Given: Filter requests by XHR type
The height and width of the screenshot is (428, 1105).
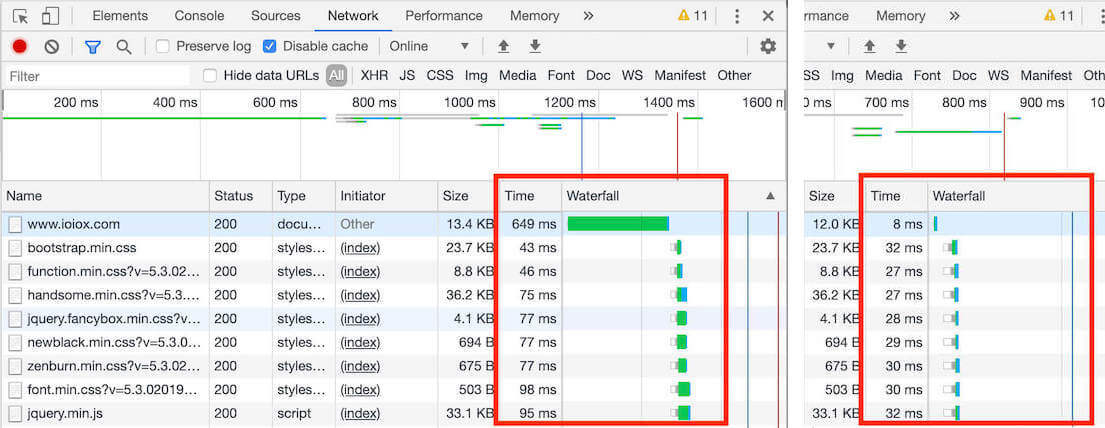Looking at the screenshot, I should (374, 75).
